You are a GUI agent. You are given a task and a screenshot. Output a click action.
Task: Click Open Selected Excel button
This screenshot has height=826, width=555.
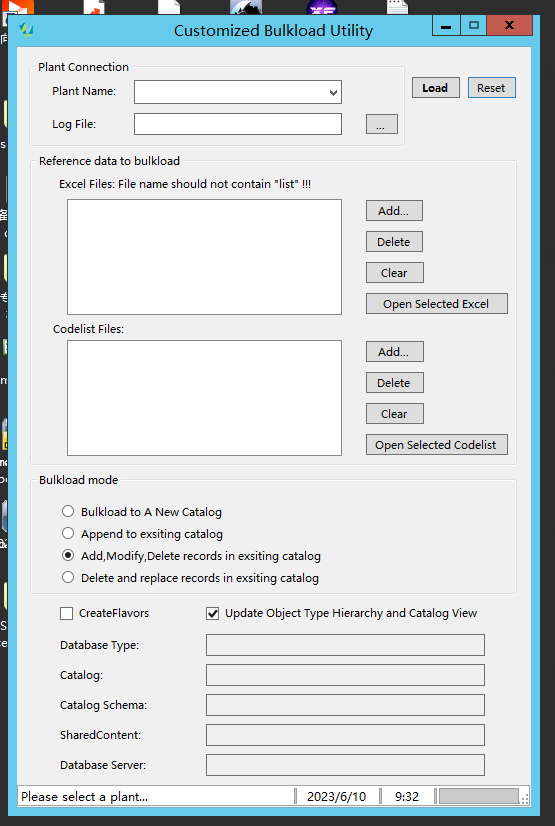click(x=437, y=304)
